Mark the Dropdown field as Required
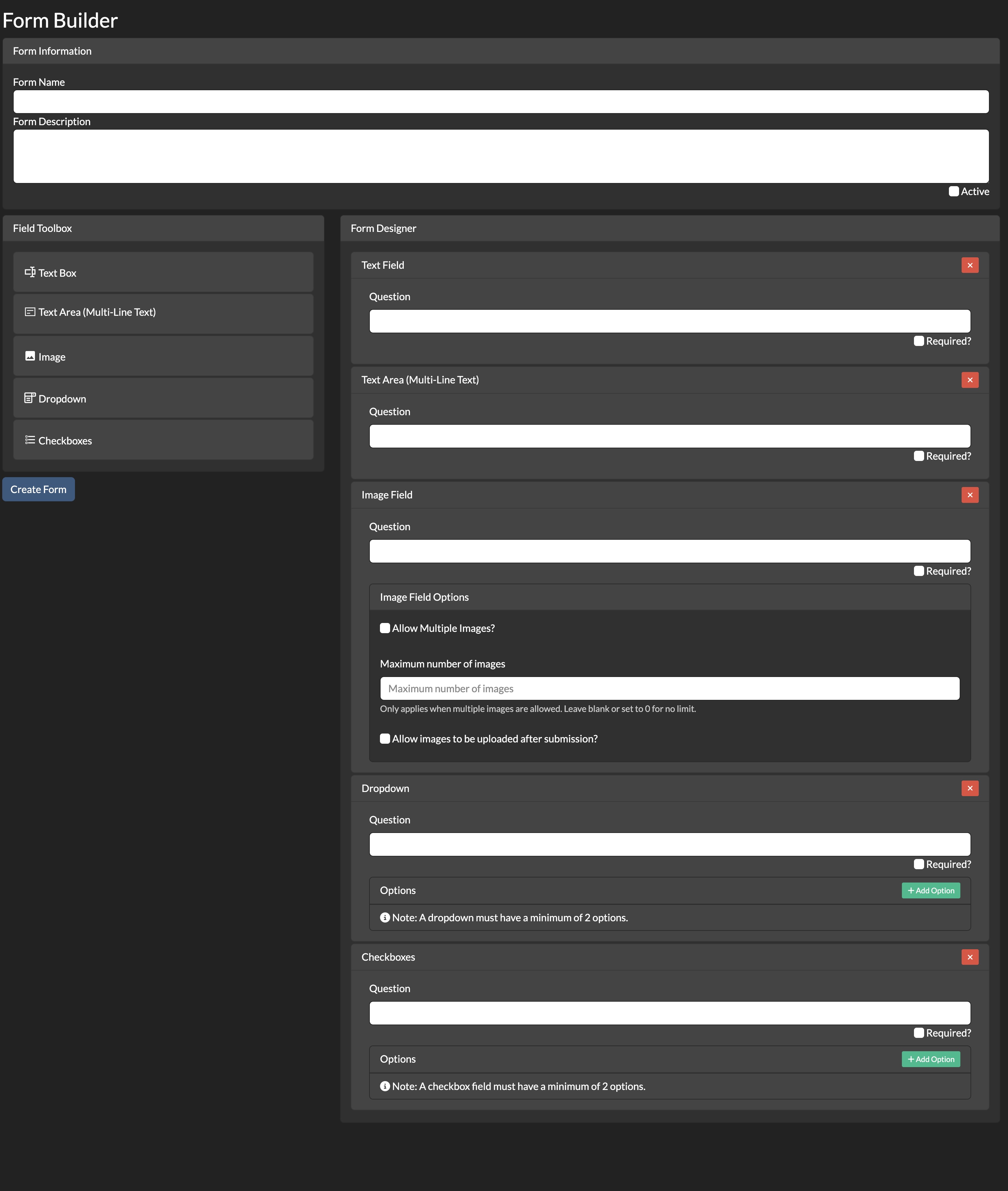 [x=919, y=864]
